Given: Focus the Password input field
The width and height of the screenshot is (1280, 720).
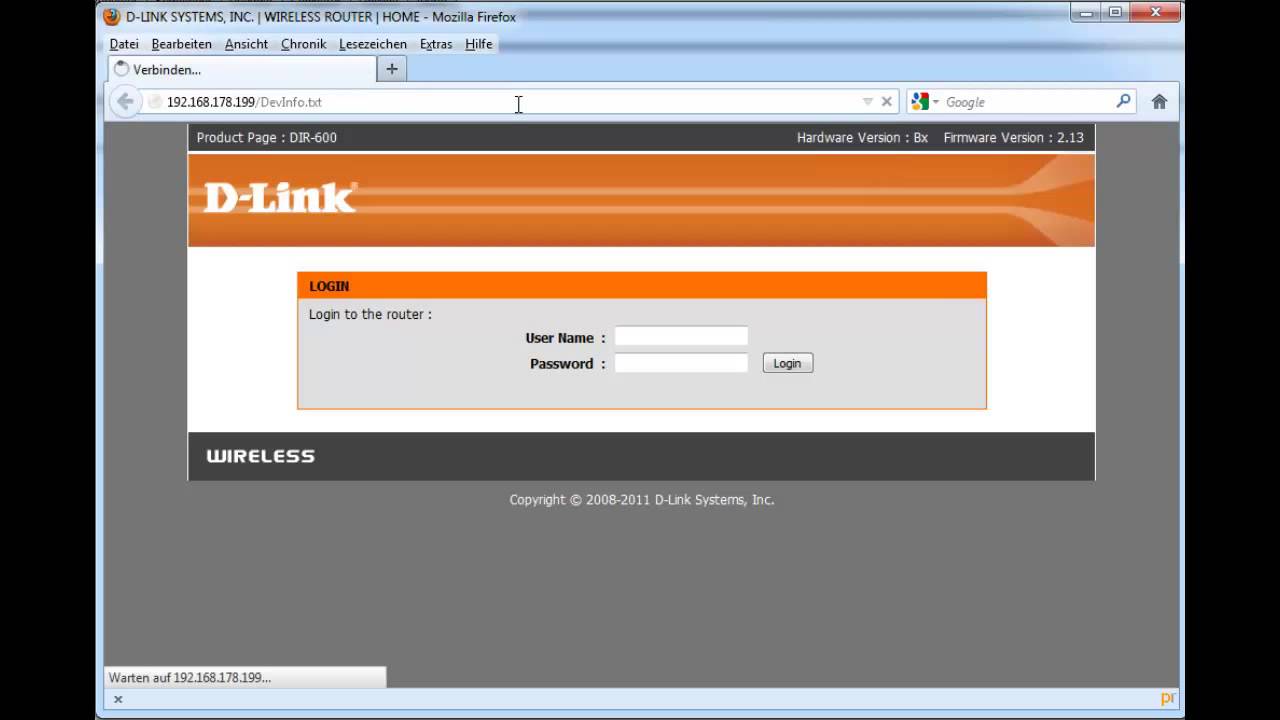Looking at the screenshot, I should pyautogui.click(x=681, y=363).
